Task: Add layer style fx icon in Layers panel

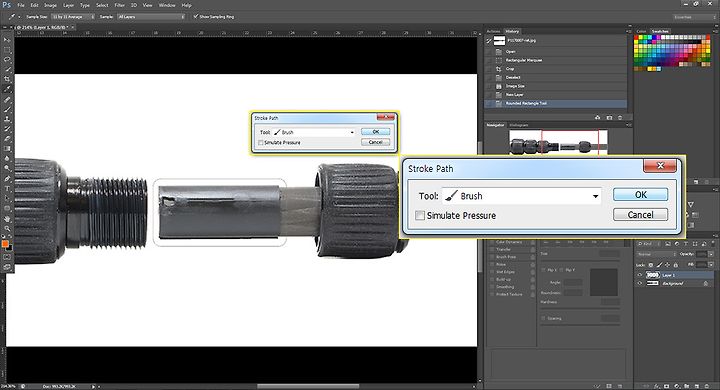Action: [657, 386]
